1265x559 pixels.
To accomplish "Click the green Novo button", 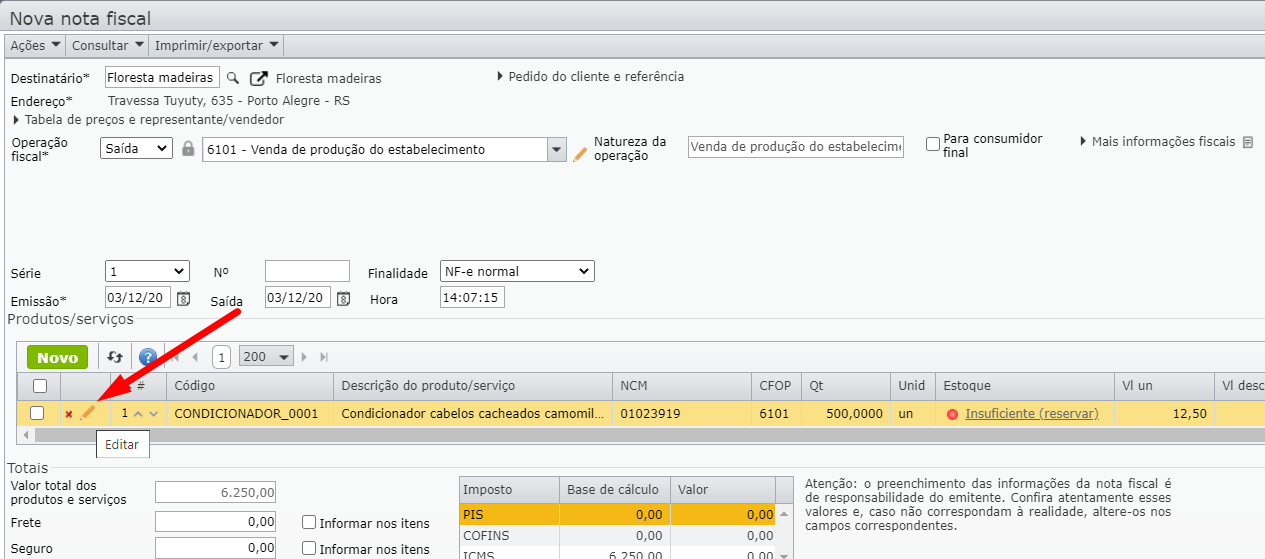I will pyautogui.click(x=57, y=357).
